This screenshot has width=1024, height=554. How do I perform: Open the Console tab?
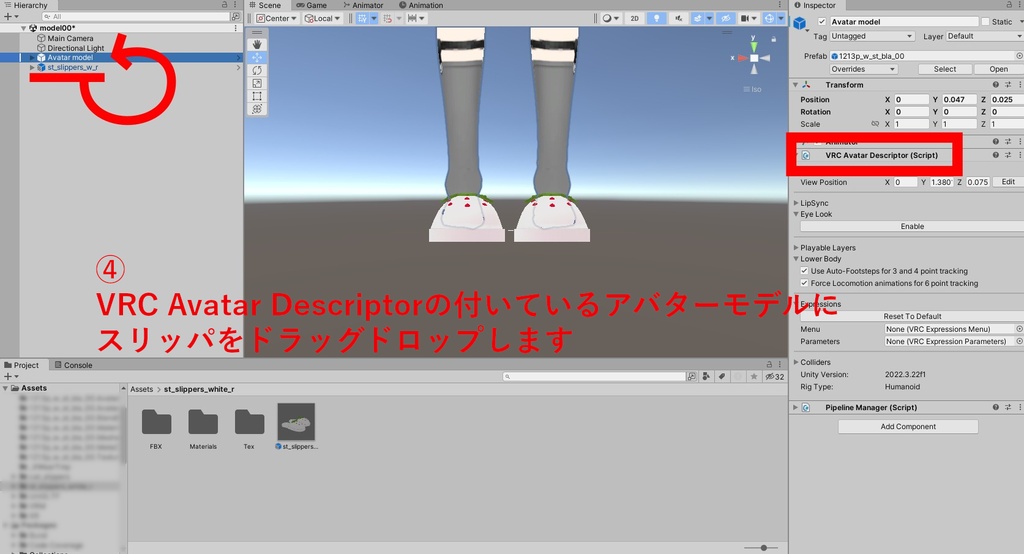pos(74,365)
